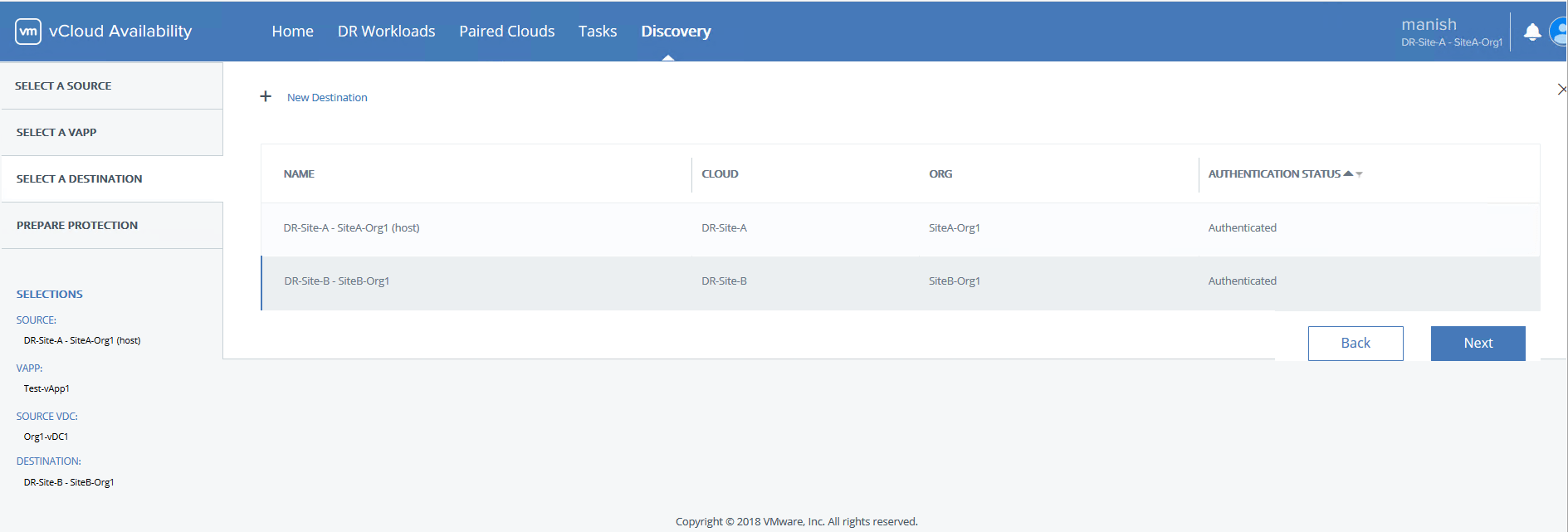Screen dimensions: 1568x532
Task: Open Prepare Protection step
Action: click(111, 225)
